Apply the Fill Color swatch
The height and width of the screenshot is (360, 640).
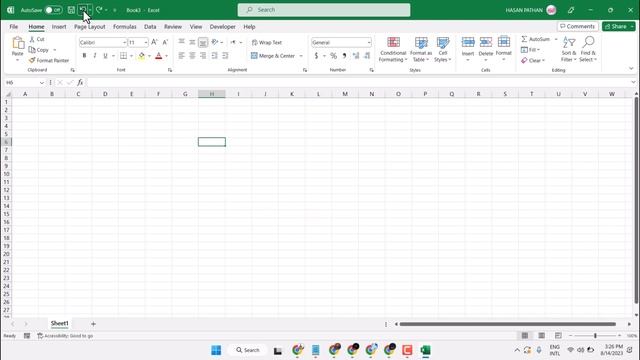[141, 56]
